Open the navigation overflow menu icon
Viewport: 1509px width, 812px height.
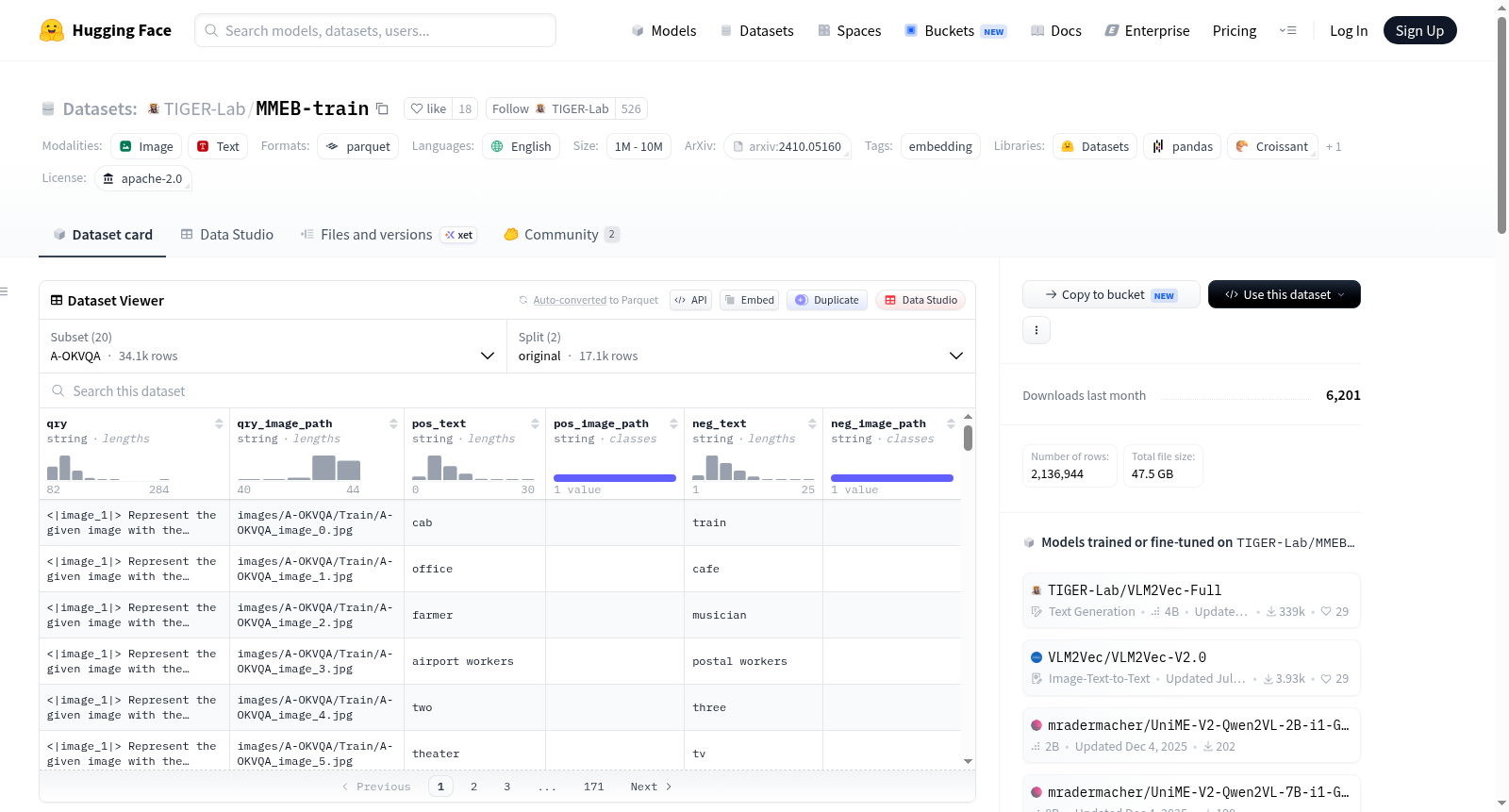(1287, 30)
